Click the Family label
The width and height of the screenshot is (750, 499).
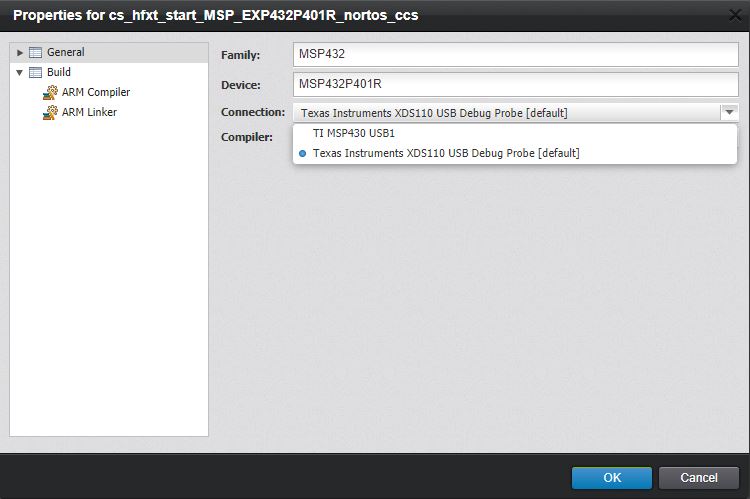pos(241,55)
